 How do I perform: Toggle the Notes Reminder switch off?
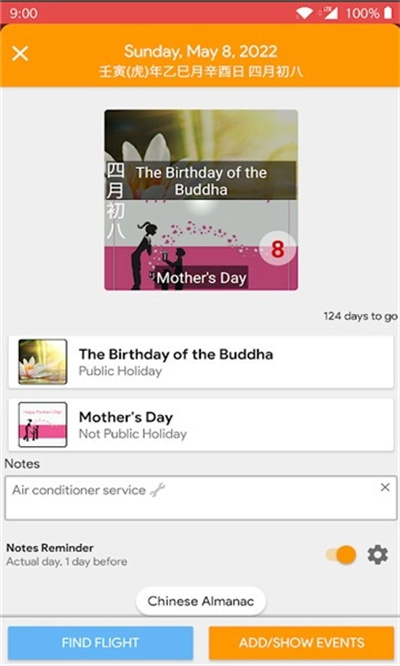[341, 555]
